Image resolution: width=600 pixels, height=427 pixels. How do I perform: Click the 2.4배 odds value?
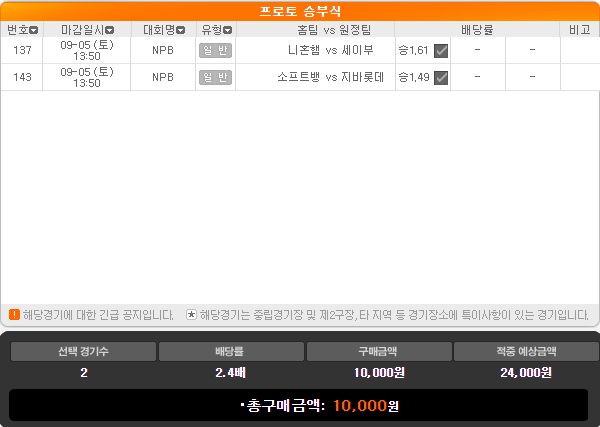click(x=230, y=372)
